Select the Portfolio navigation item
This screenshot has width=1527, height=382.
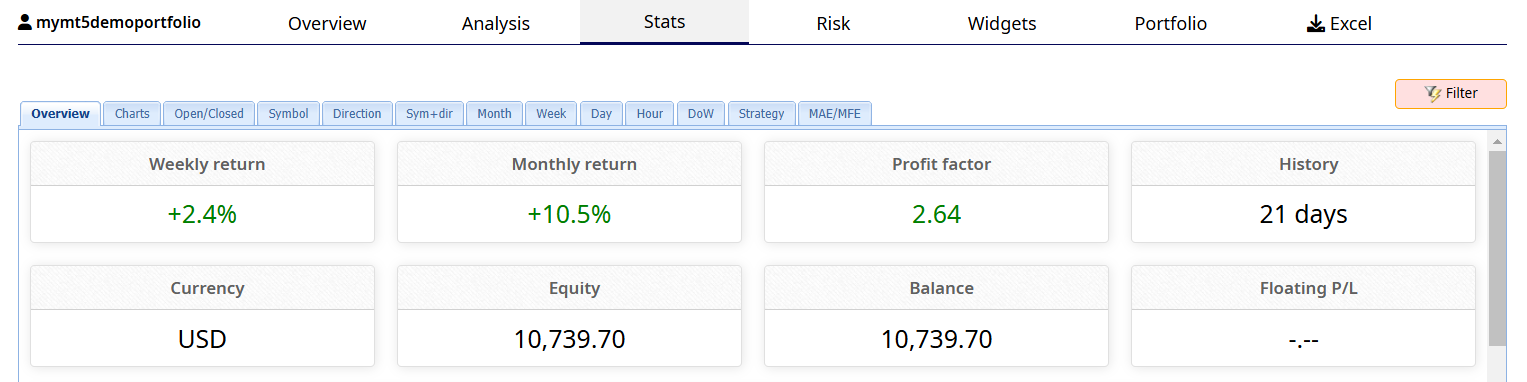click(1171, 23)
